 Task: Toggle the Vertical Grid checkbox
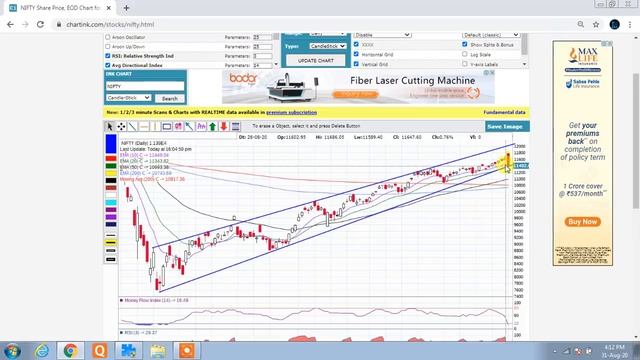356,64
